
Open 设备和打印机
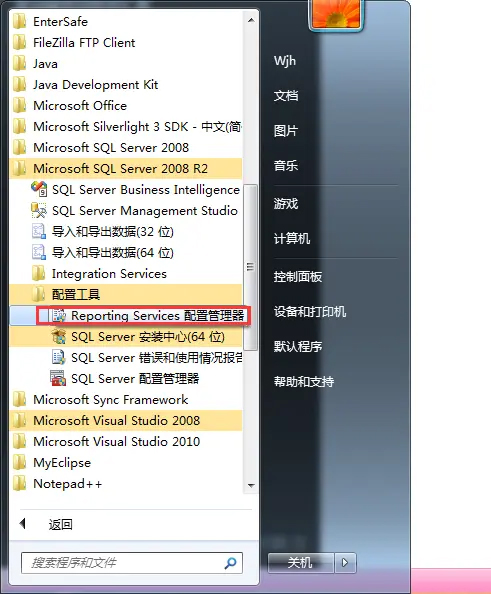pyautogui.click(x=310, y=312)
